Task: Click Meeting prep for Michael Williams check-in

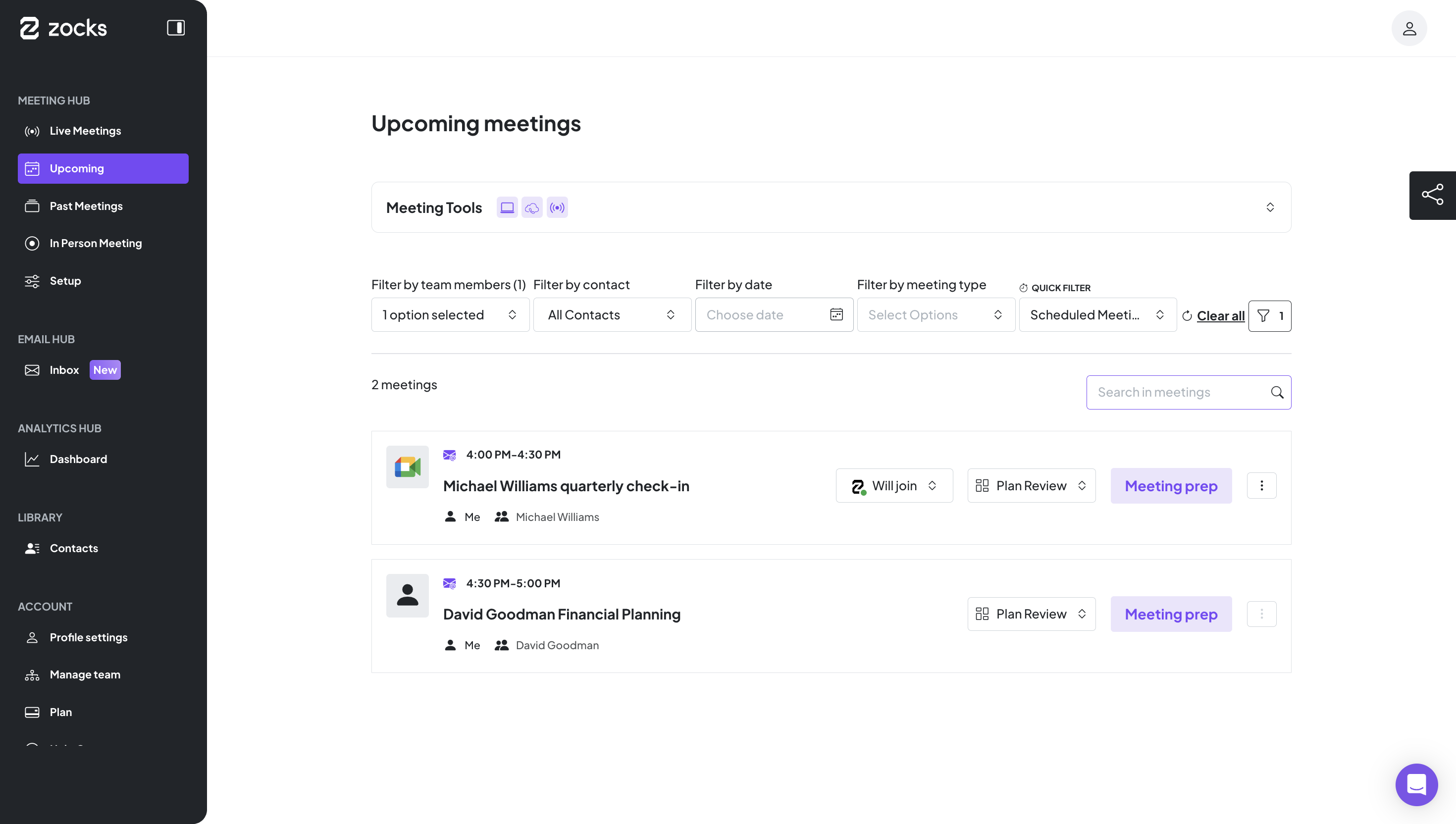Action: pos(1171,486)
